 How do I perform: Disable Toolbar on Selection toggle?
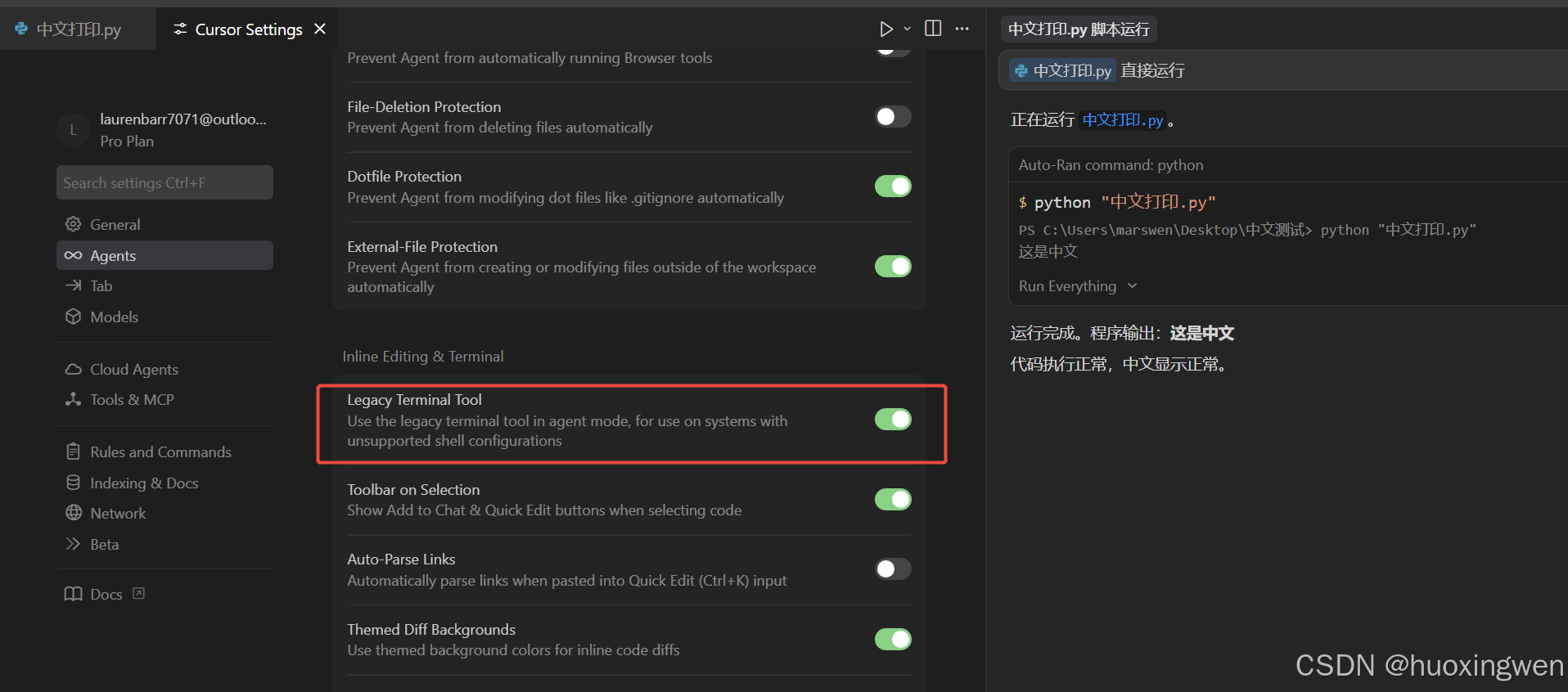[x=893, y=500]
